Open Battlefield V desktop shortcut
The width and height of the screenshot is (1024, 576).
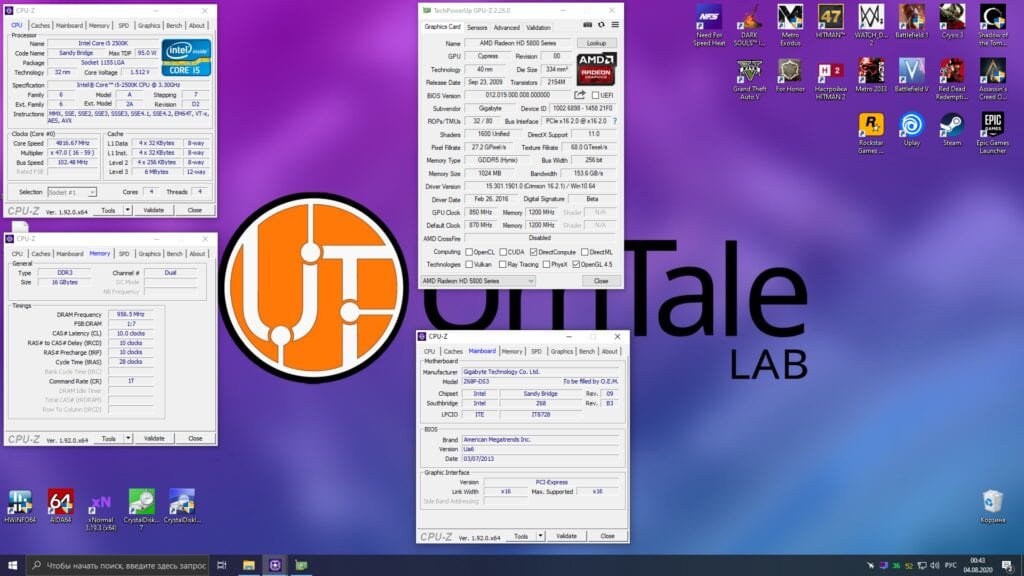pyautogui.click(x=911, y=76)
